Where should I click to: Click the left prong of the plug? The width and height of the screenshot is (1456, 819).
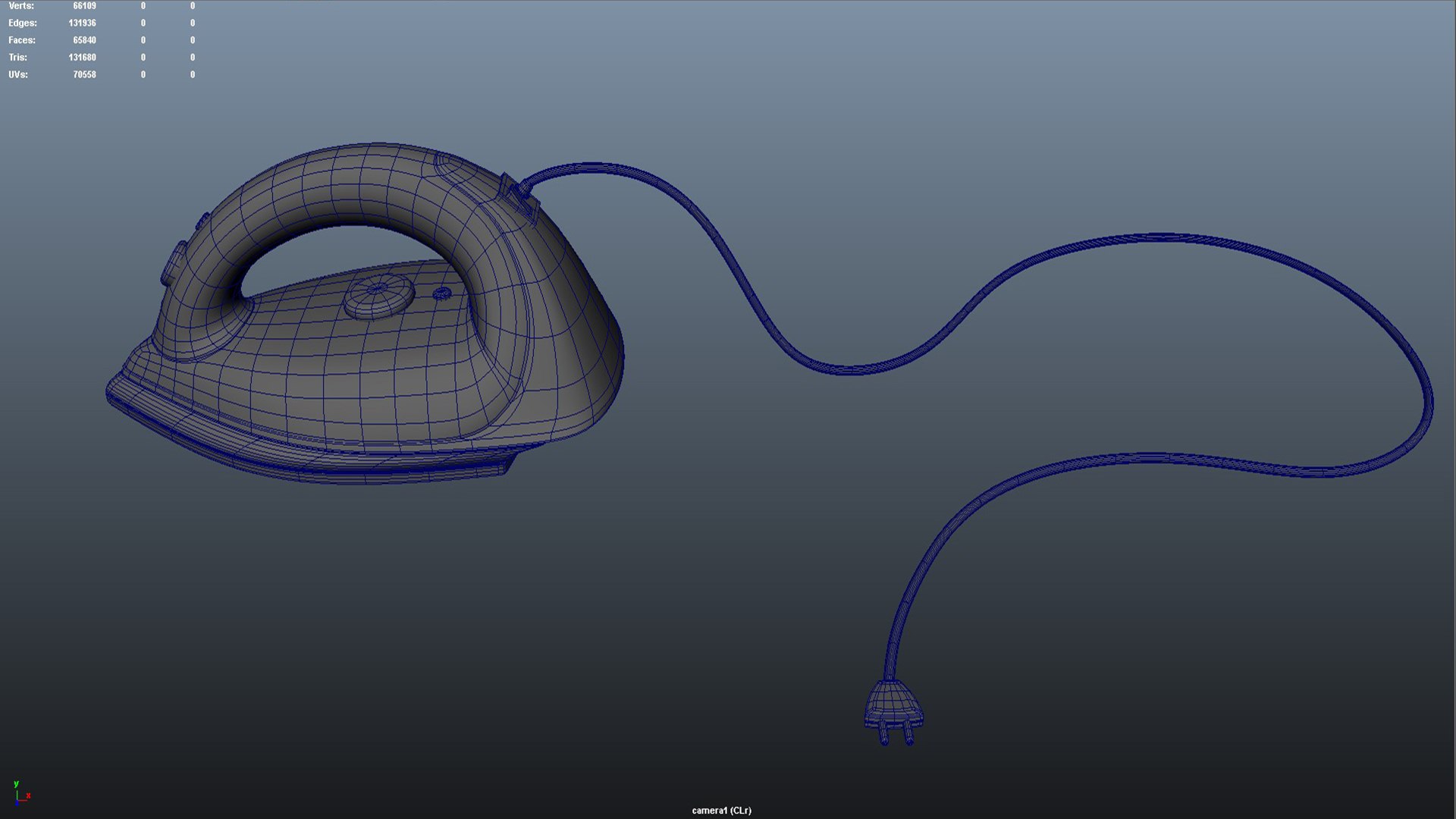883,734
